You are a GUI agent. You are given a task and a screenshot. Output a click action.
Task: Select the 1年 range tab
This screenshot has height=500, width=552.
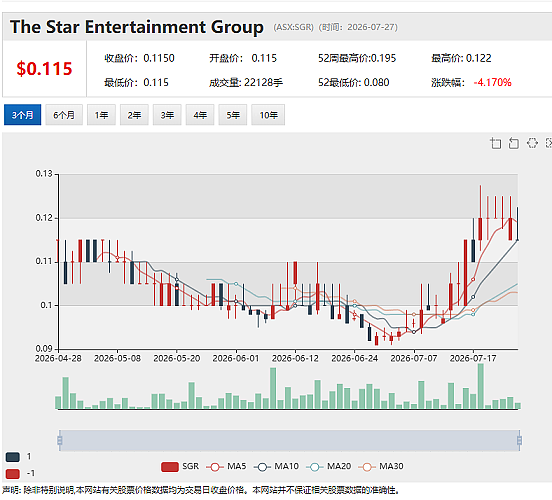pyautogui.click(x=101, y=115)
